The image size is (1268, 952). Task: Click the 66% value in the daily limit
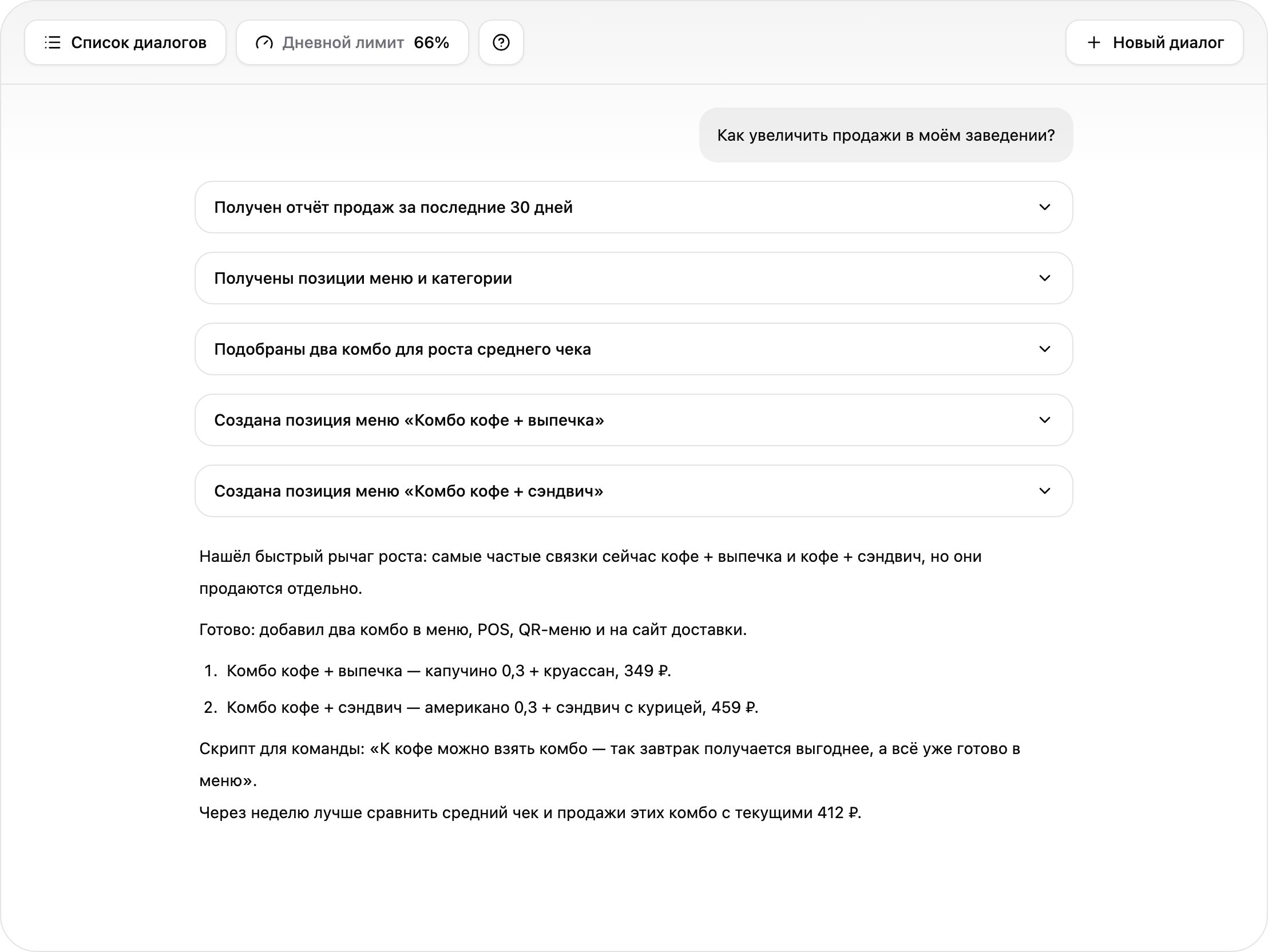tap(431, 42)
